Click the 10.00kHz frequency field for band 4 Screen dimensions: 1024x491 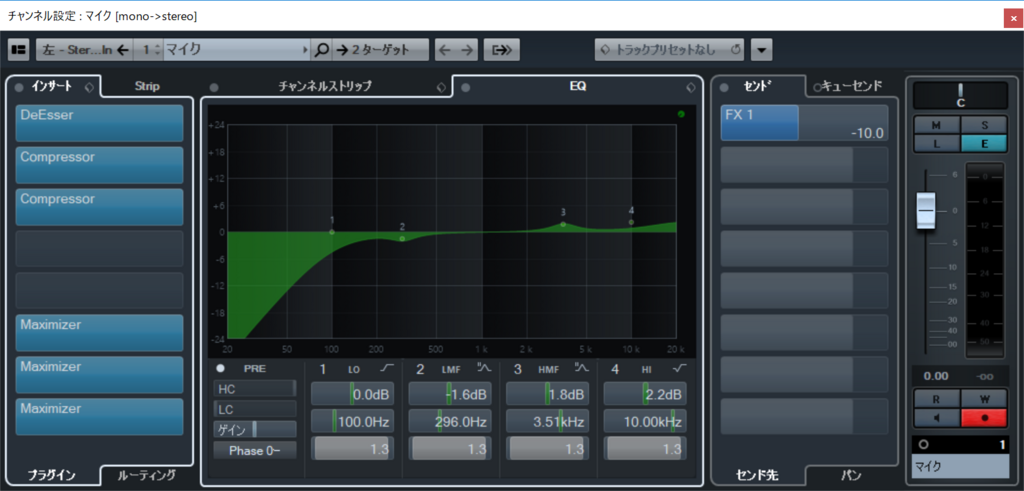tap(645, 421)
